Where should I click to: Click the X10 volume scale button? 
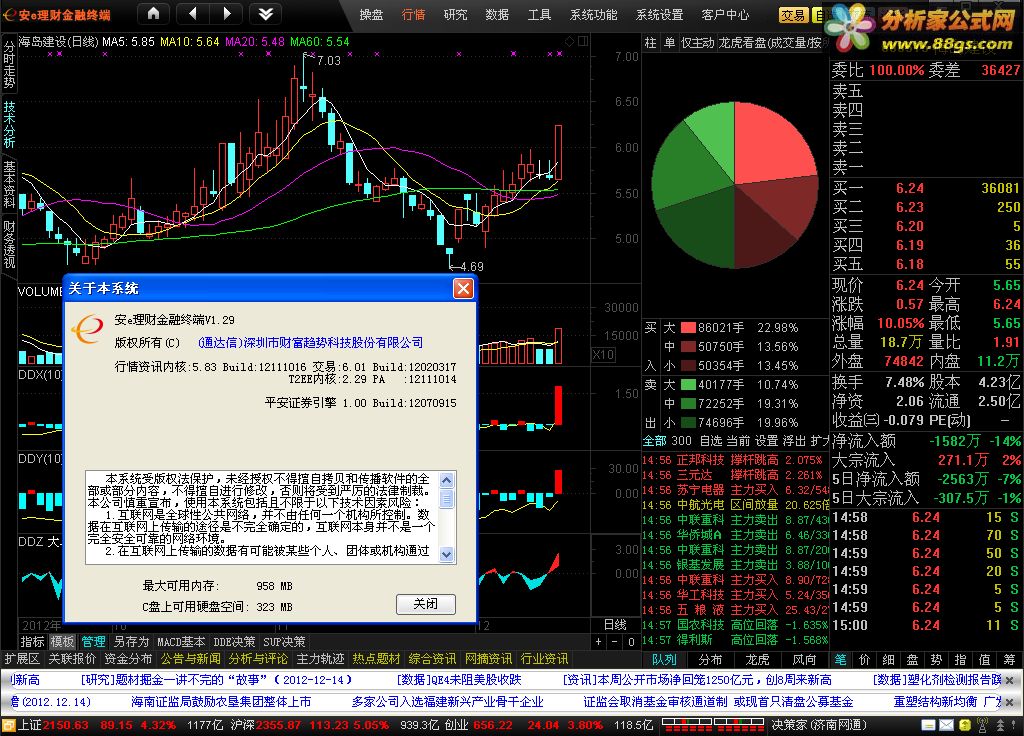tap(603, 355)
